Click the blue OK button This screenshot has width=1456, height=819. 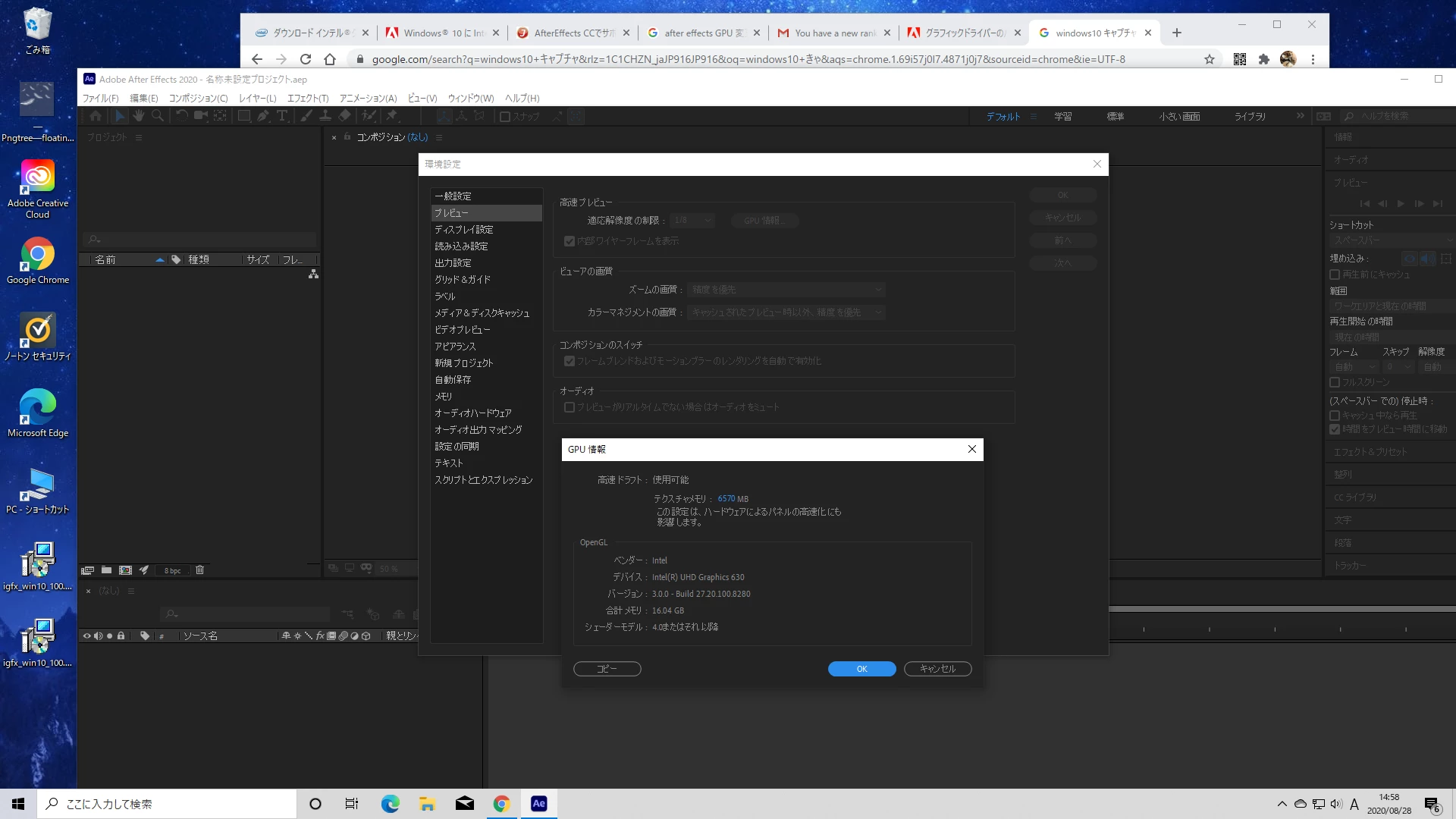(861, 669)
